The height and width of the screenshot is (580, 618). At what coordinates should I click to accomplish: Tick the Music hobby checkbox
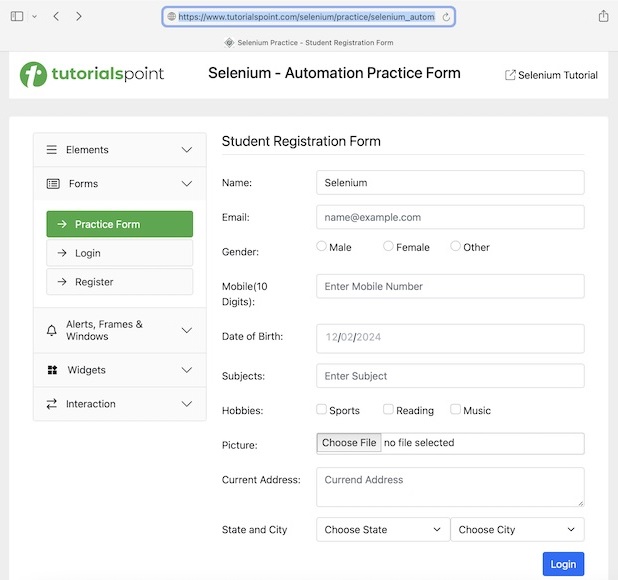[455, 409]
